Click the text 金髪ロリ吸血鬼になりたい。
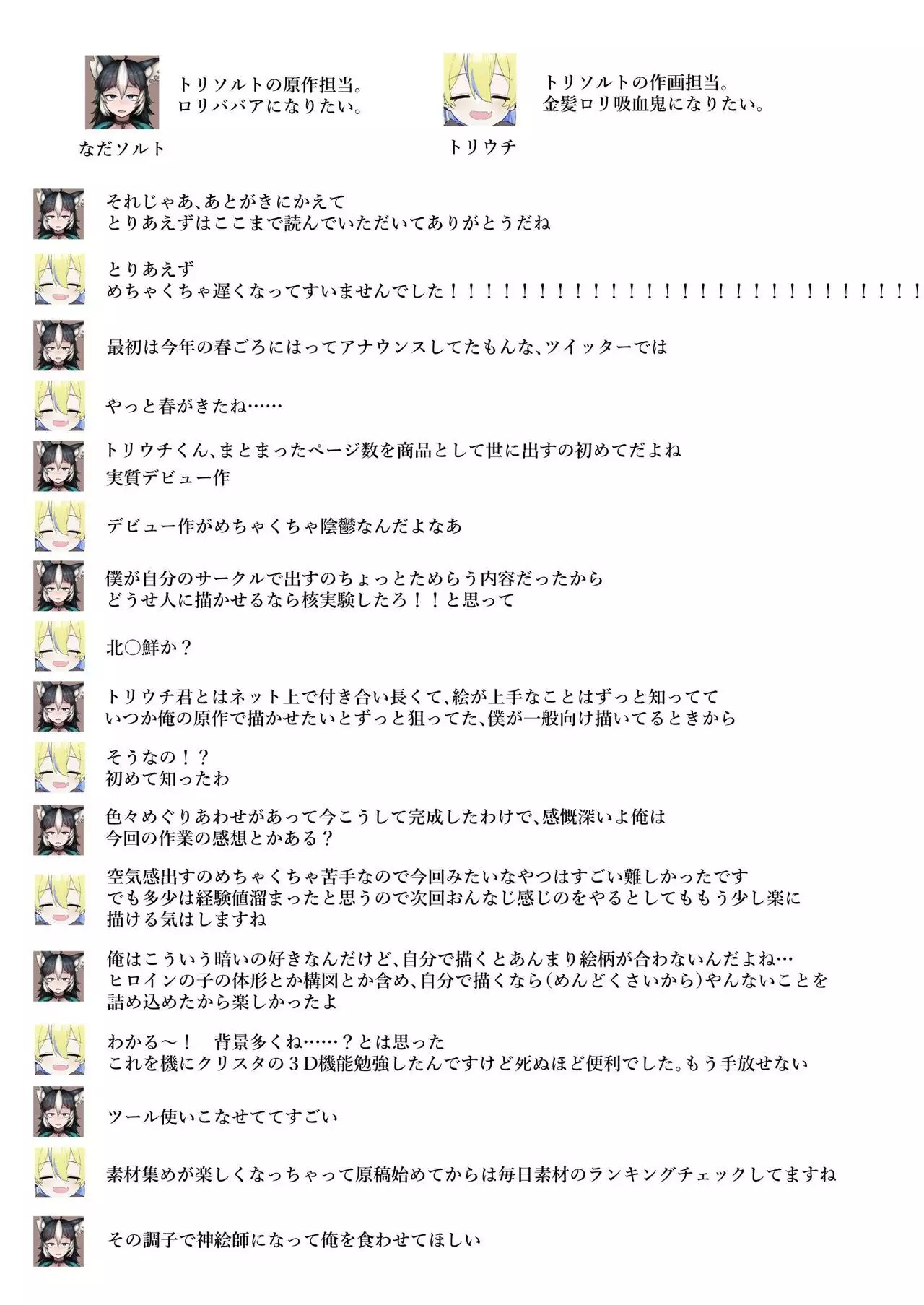 click(x=653, y=105)
